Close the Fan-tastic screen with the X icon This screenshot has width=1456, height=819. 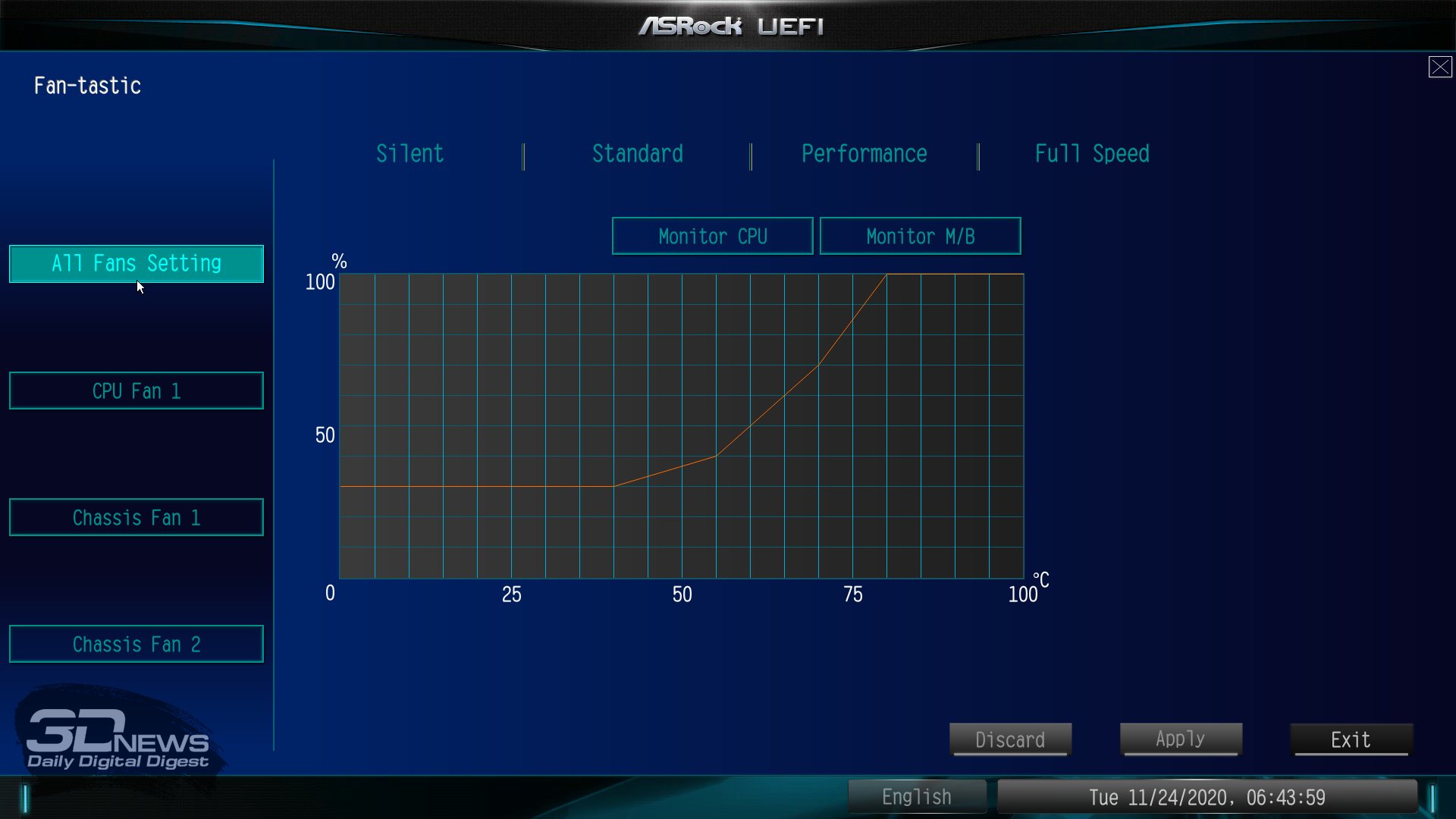click(x=1440, y=67)
